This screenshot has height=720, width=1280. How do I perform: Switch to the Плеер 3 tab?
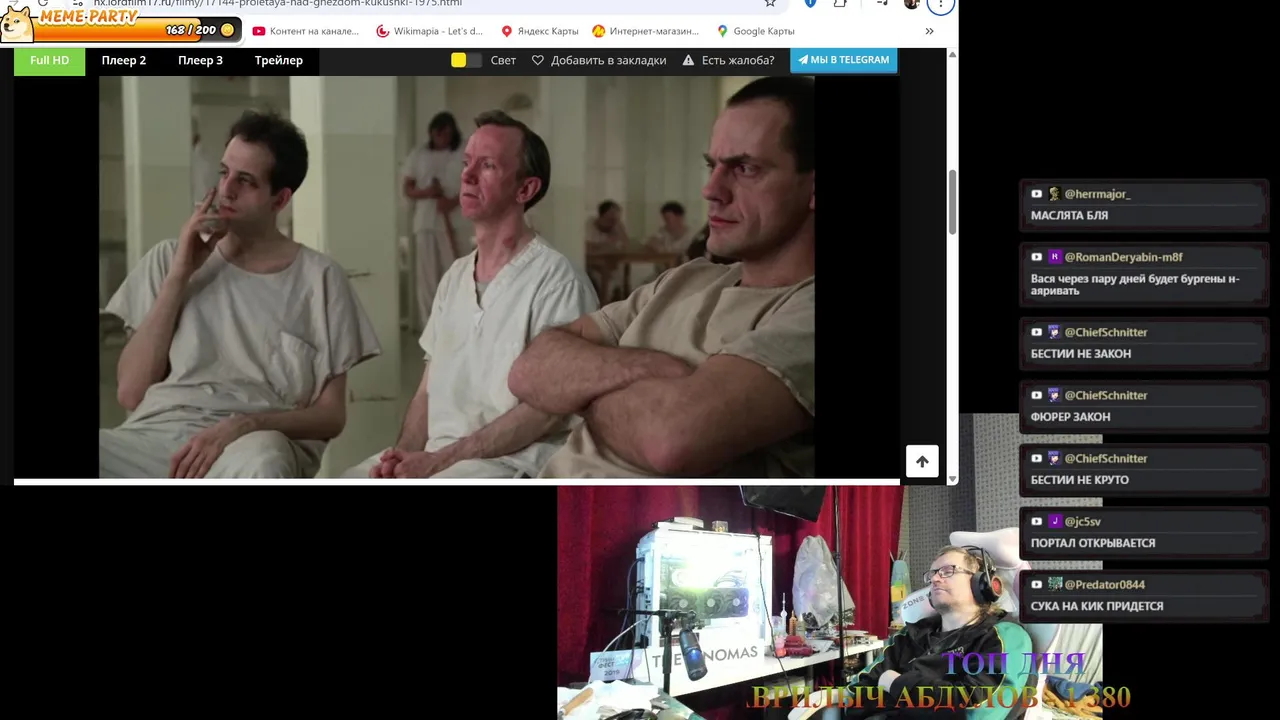pyautogui.click(x=200, y=60)
